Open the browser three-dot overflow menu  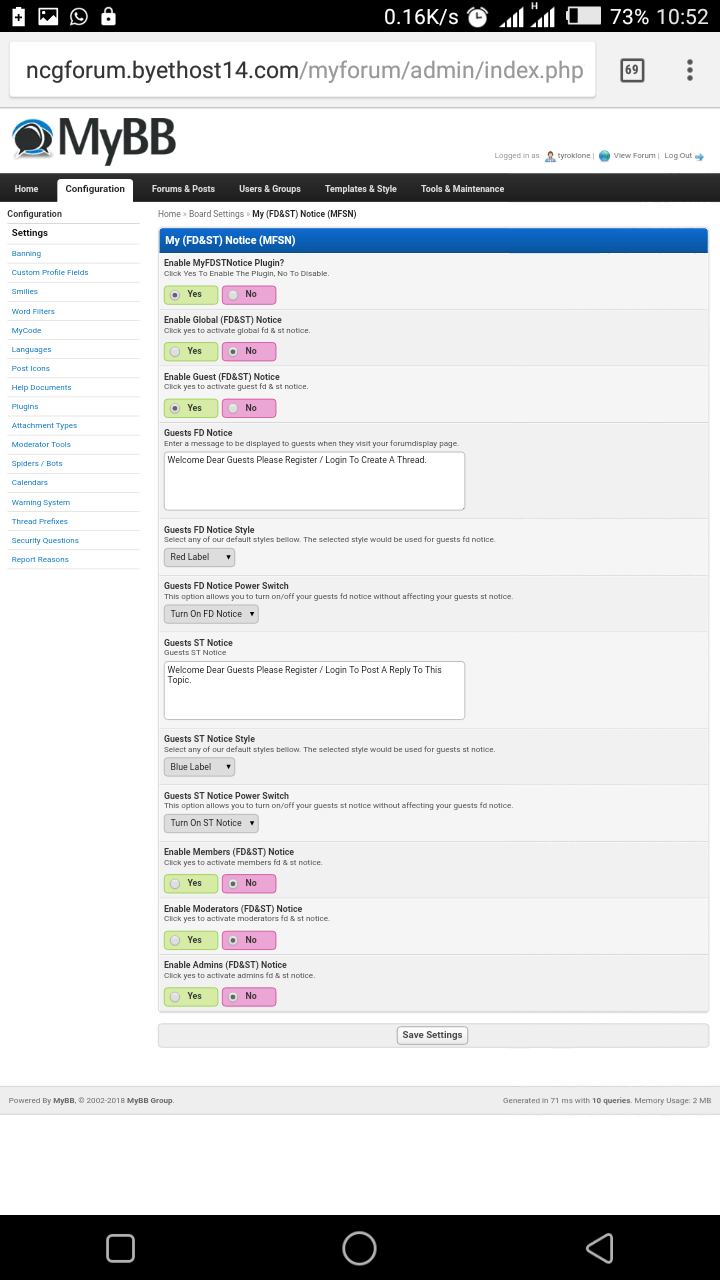click(689, 70)
